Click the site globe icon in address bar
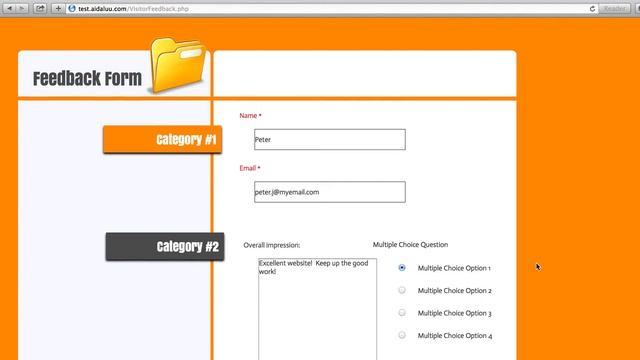Screen dimensions: 640x360 [x=72, y=8]
